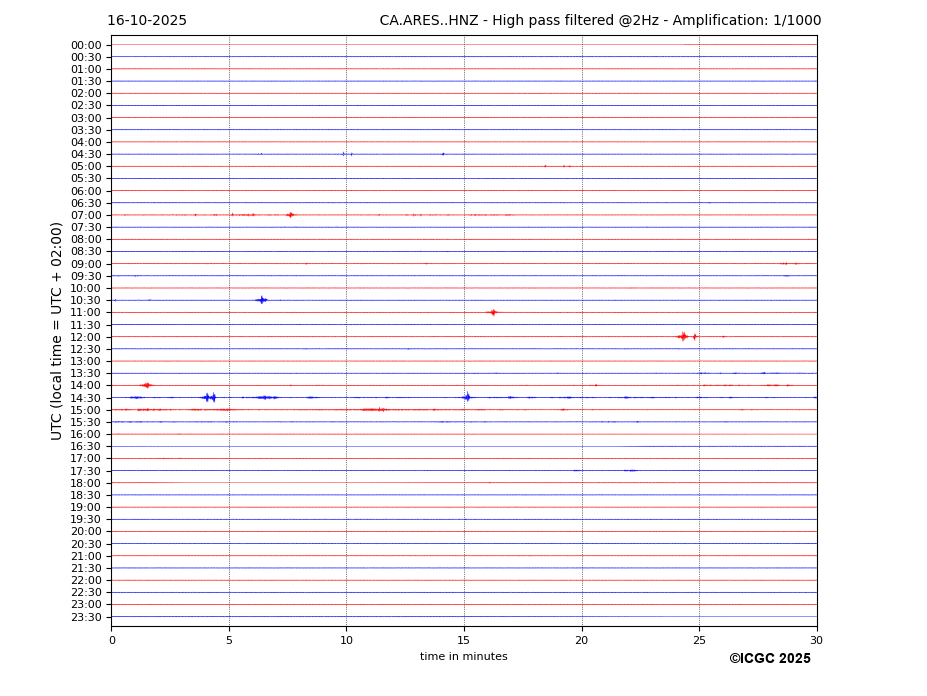Click the red spike on the 07:00 trace
This screenshot has height=696, width=927.
(x=290, y=215)
